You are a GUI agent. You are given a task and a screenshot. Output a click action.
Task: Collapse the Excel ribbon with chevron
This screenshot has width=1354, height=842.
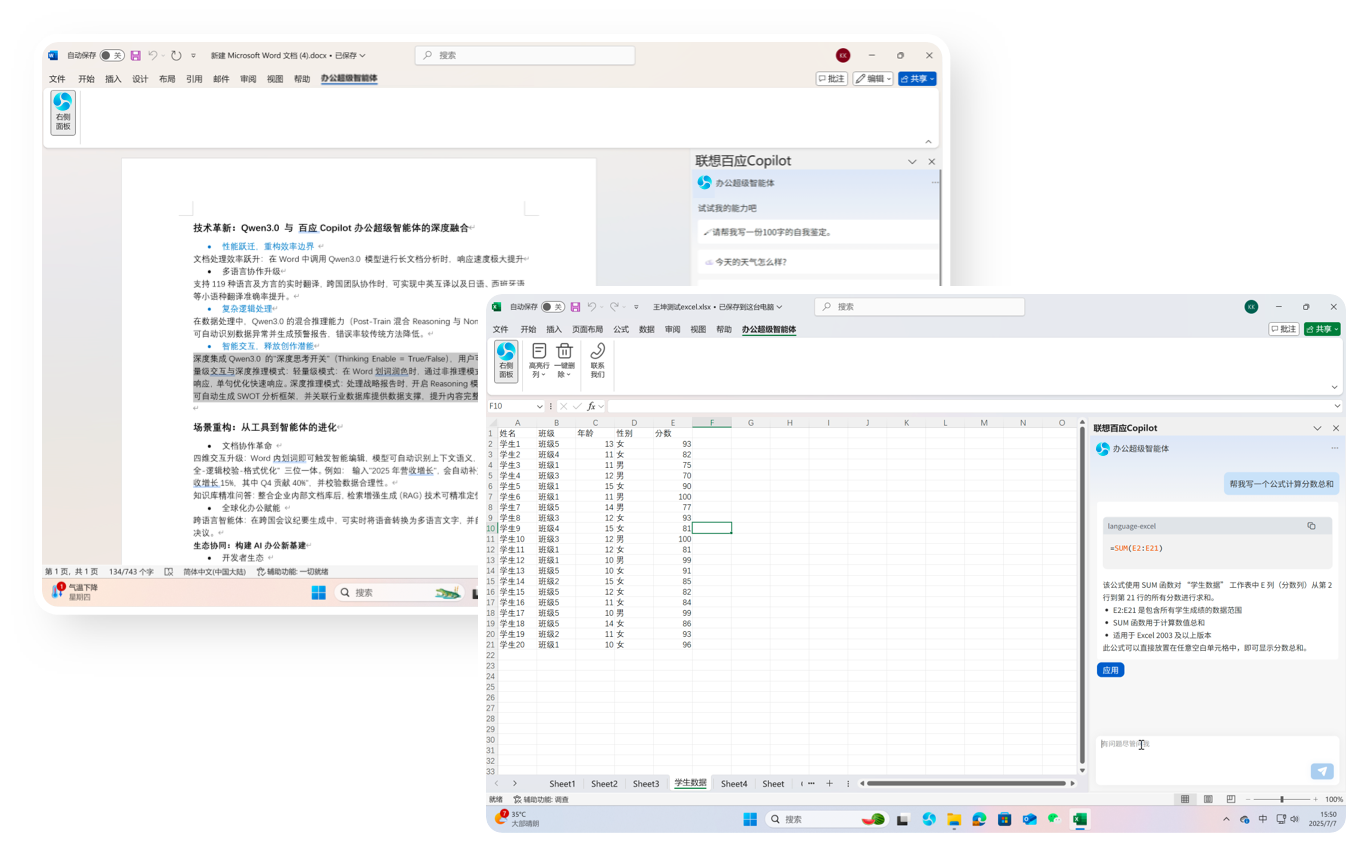click(1334, 387)
